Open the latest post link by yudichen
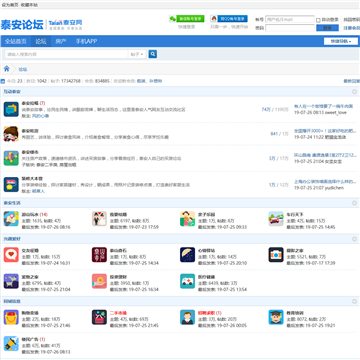Image resolution: width=360 pixels, height=360 pixels. tap(326, 182)
